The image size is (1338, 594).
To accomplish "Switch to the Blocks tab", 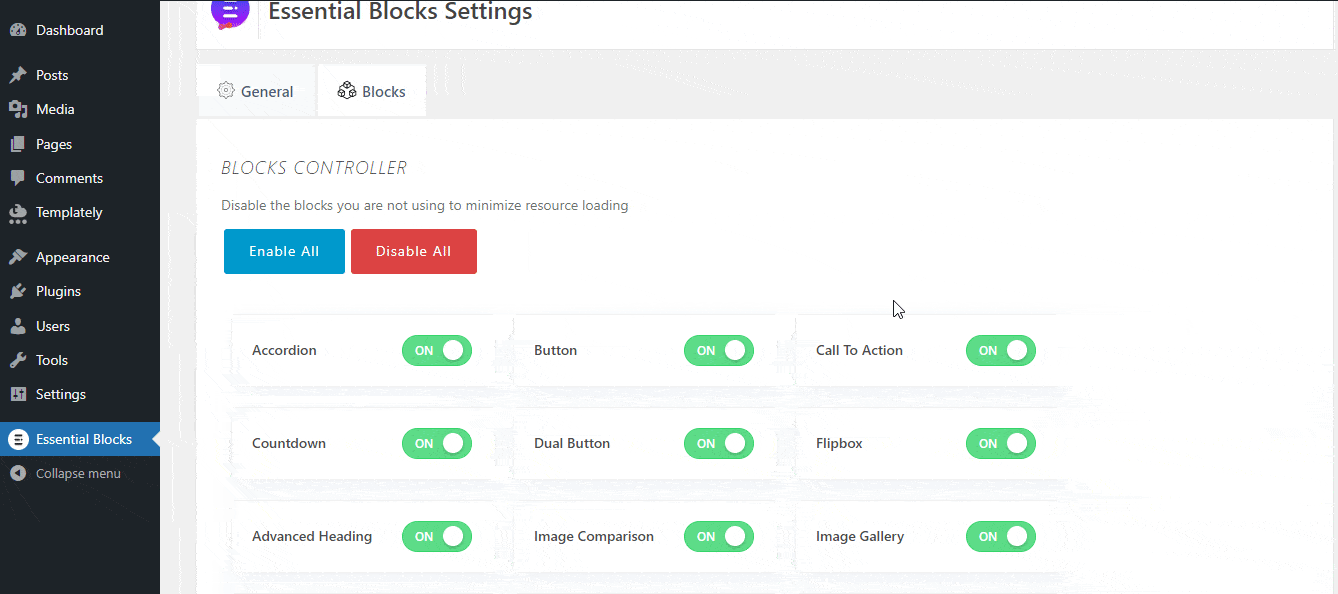I will tap(372, 91).
